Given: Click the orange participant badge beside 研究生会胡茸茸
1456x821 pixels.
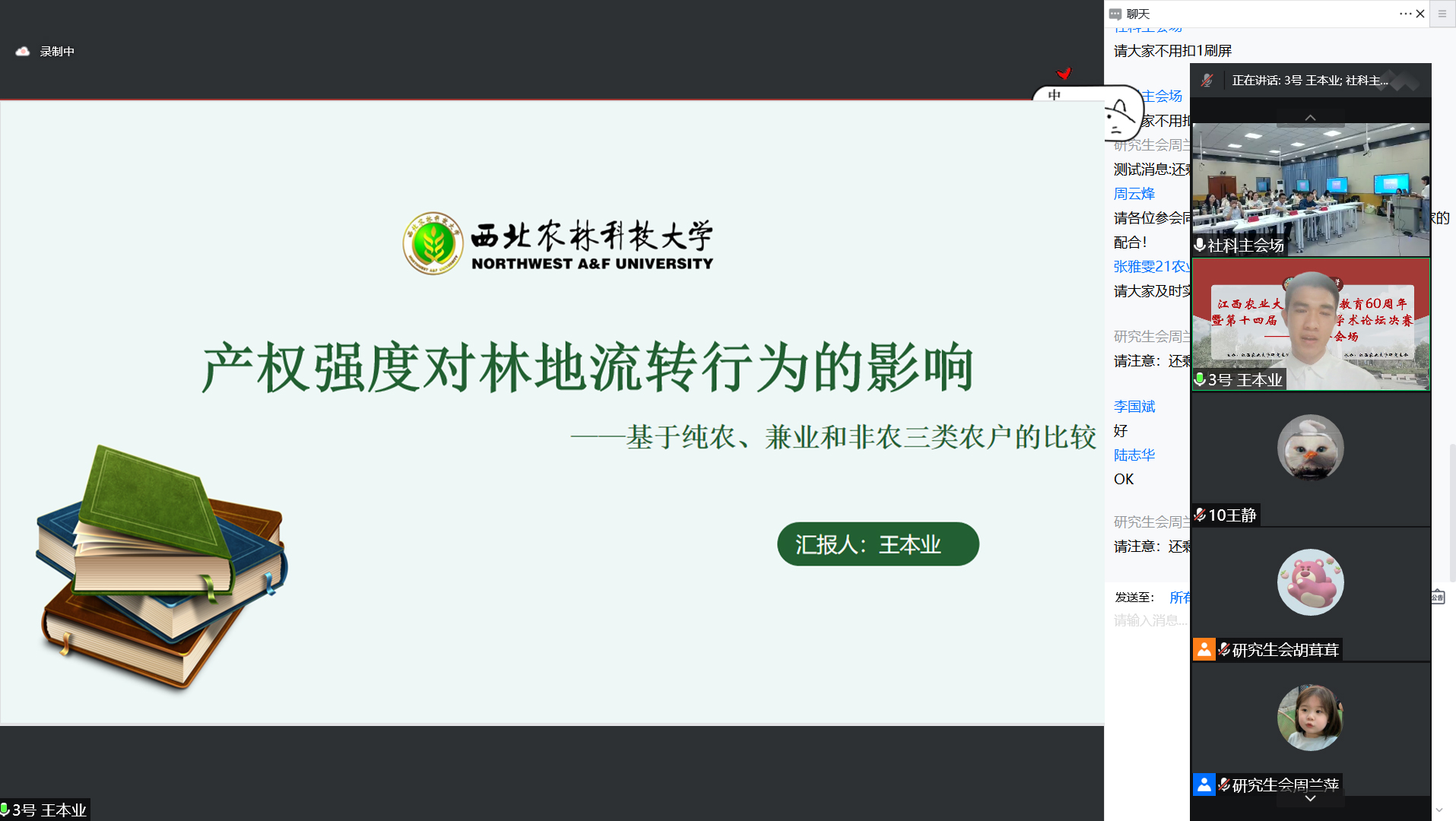Looking at the screenshot, I should tap(1204, 649).
